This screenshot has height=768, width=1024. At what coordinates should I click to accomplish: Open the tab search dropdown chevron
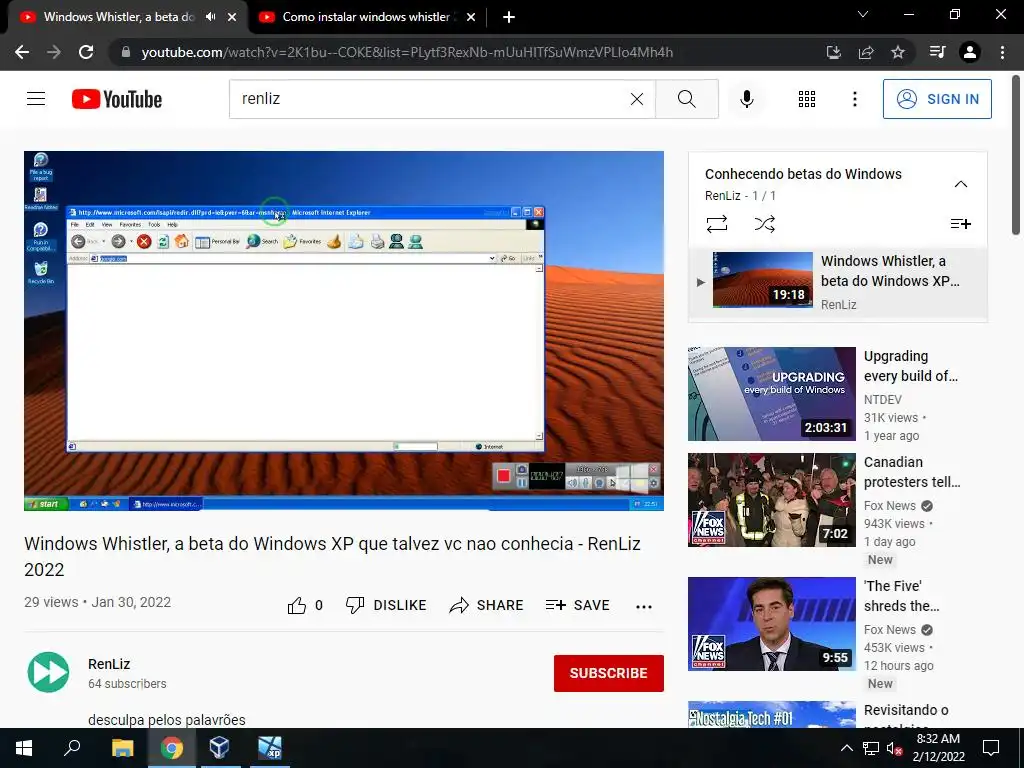[863, 14]
